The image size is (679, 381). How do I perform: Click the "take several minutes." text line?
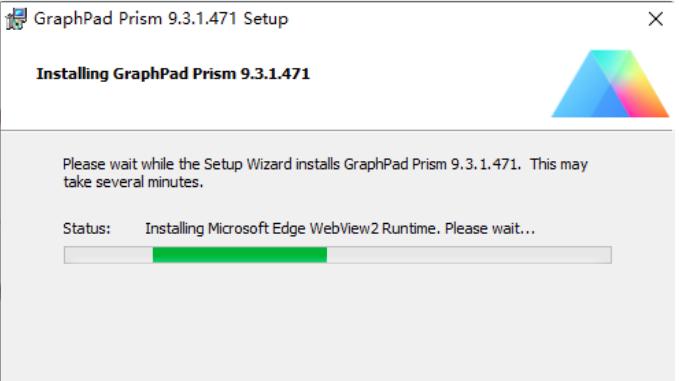(x=133, y=182)
